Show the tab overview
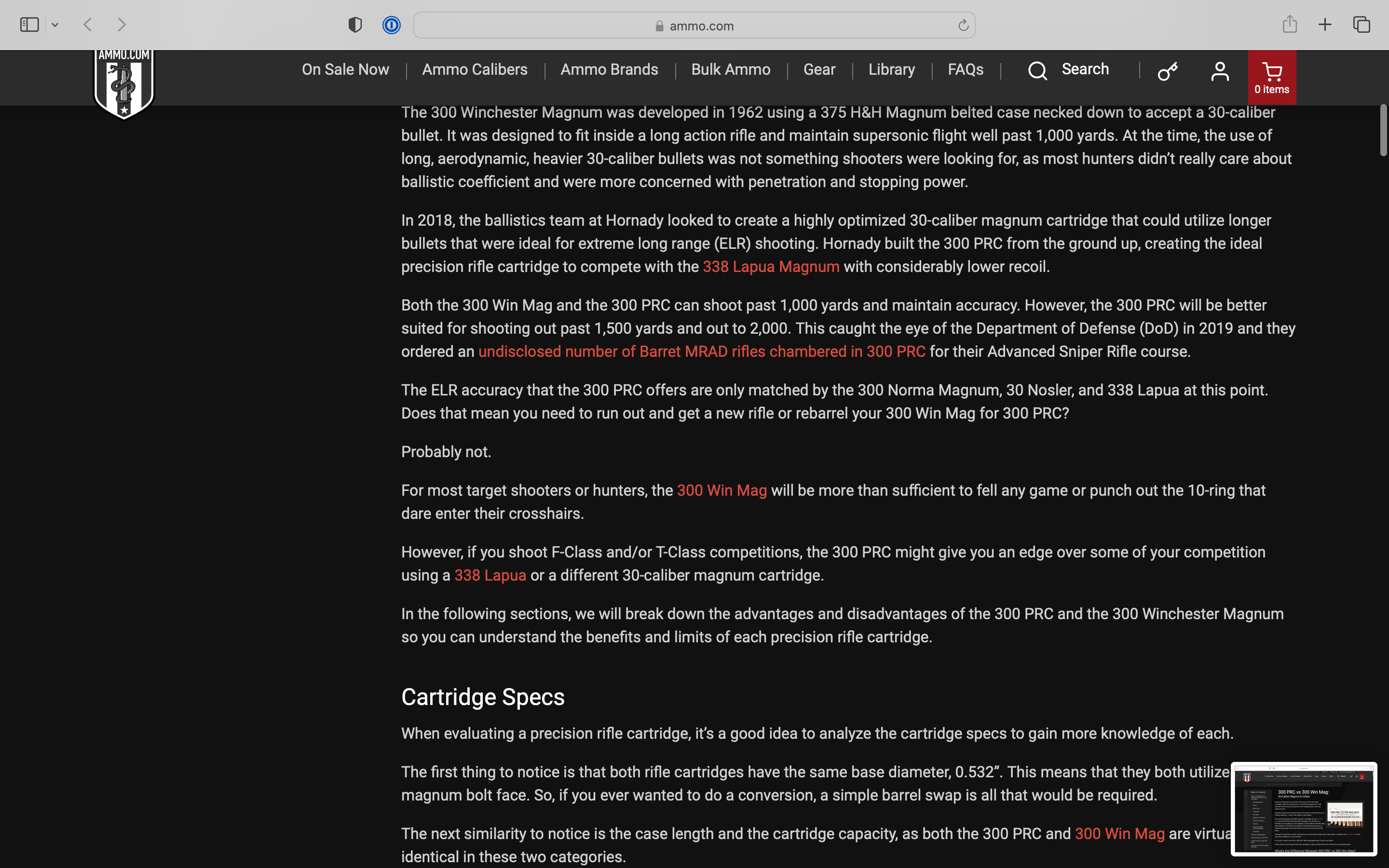Image resolution: width=1389 pixels, height=868 pixels. click(1362, 25)
